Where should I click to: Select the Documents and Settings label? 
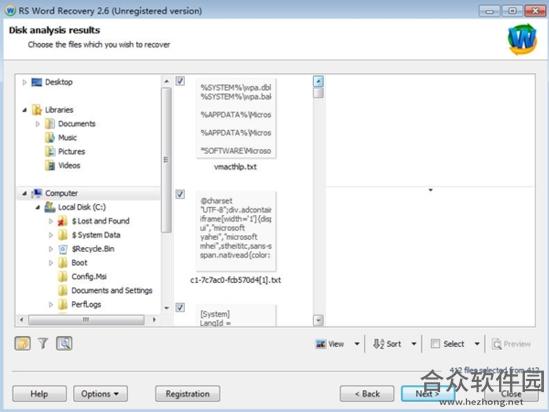pyautogui.click(x=112, y=291)
